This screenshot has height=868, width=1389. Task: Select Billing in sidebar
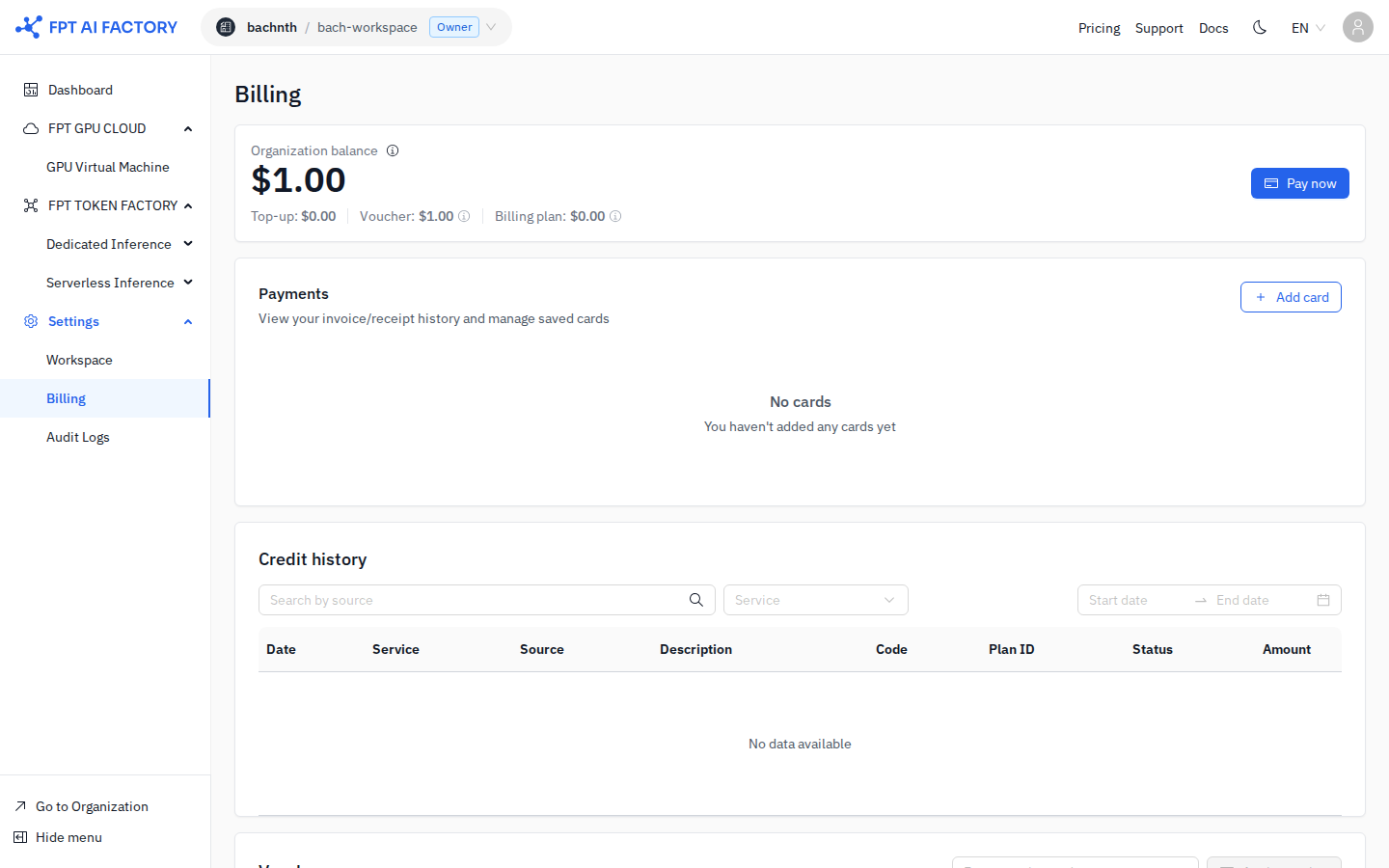pyautogui.click(x=105, y=398)
